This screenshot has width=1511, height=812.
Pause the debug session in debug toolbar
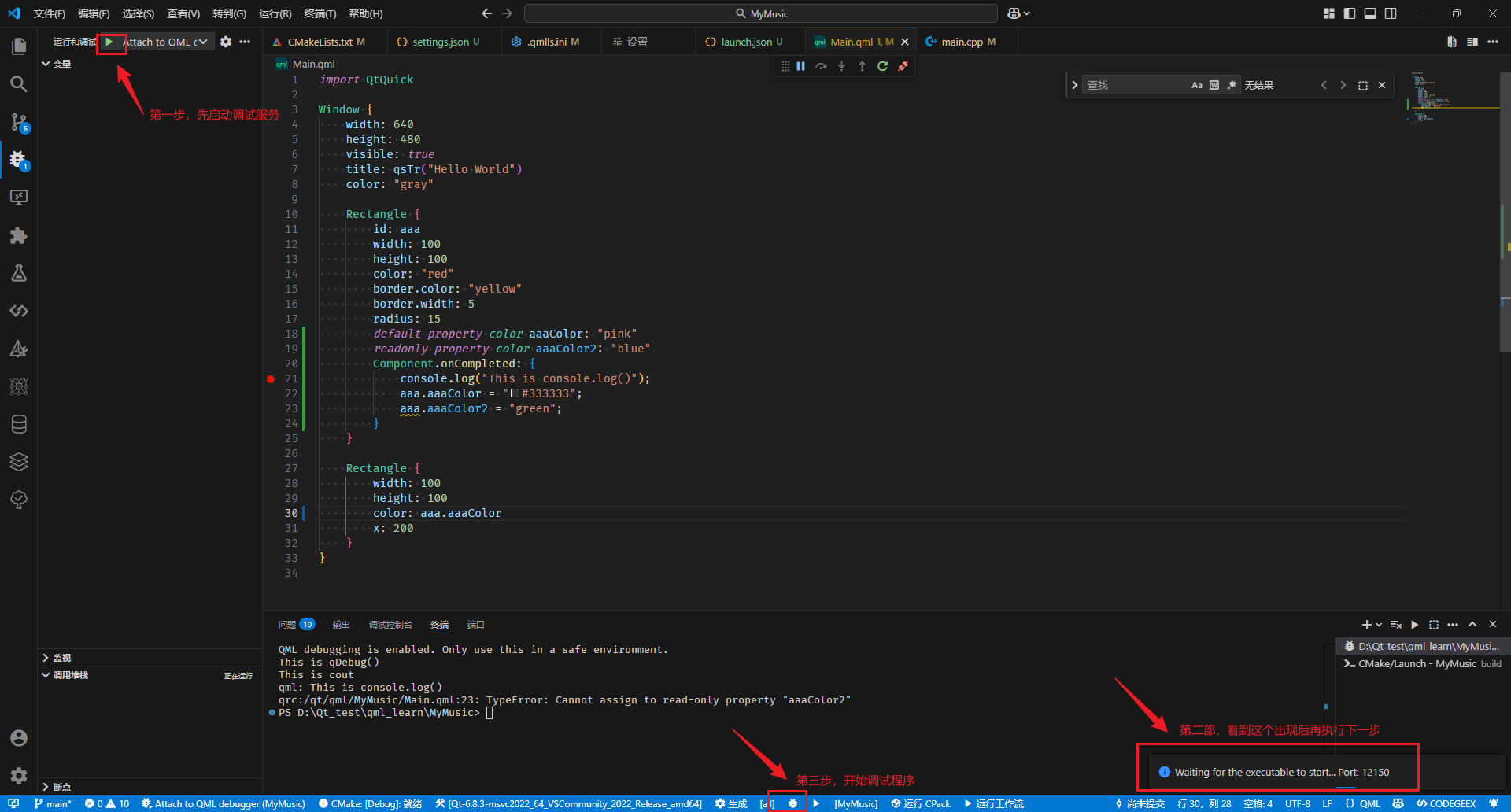800,66
